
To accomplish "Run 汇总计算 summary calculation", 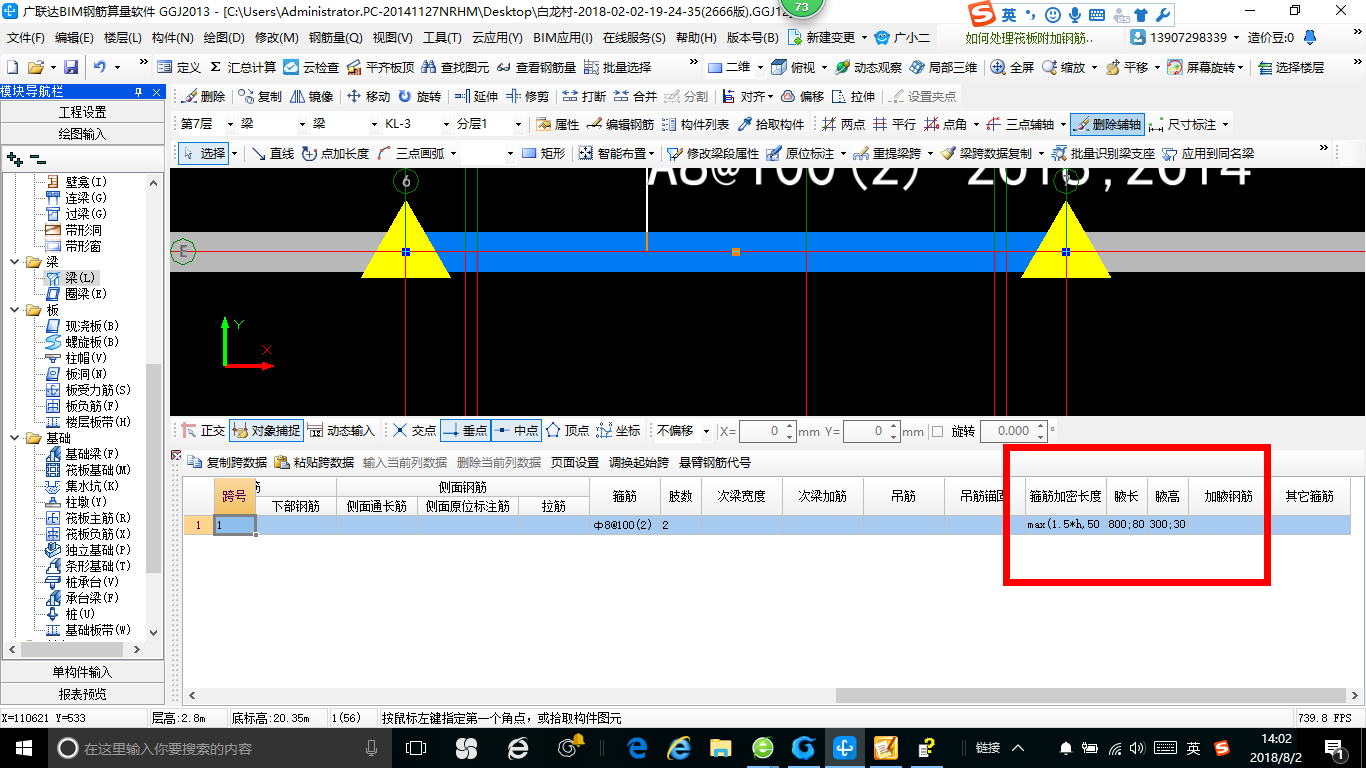I will (243, 67).
